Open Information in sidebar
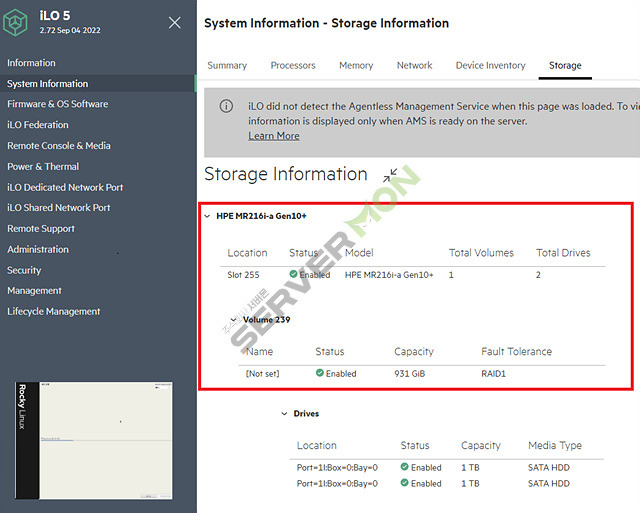The height and width of the screenshot is (513, 640). click(31, 63)
